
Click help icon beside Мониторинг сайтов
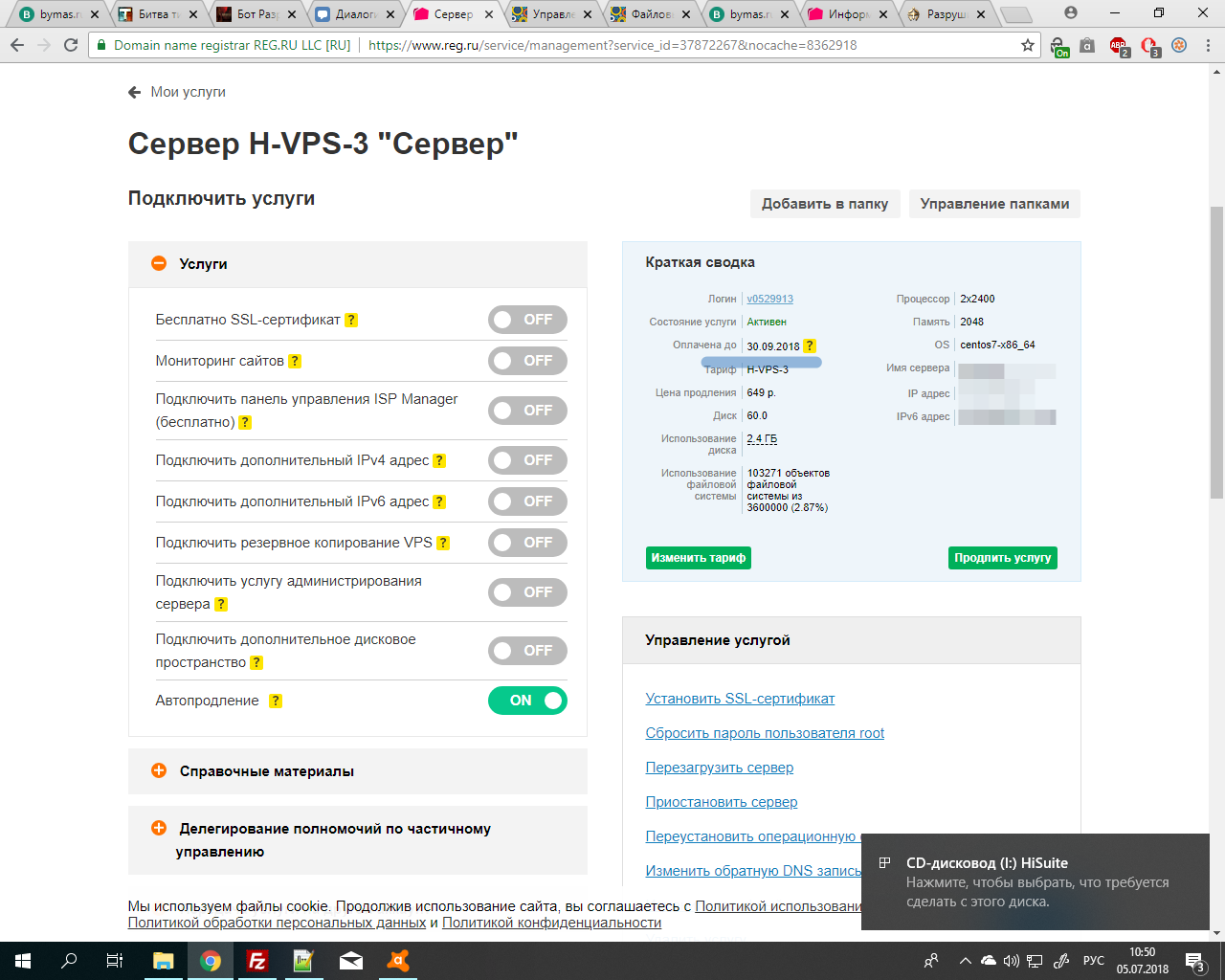pyautogui.click(x=295, y=361)
